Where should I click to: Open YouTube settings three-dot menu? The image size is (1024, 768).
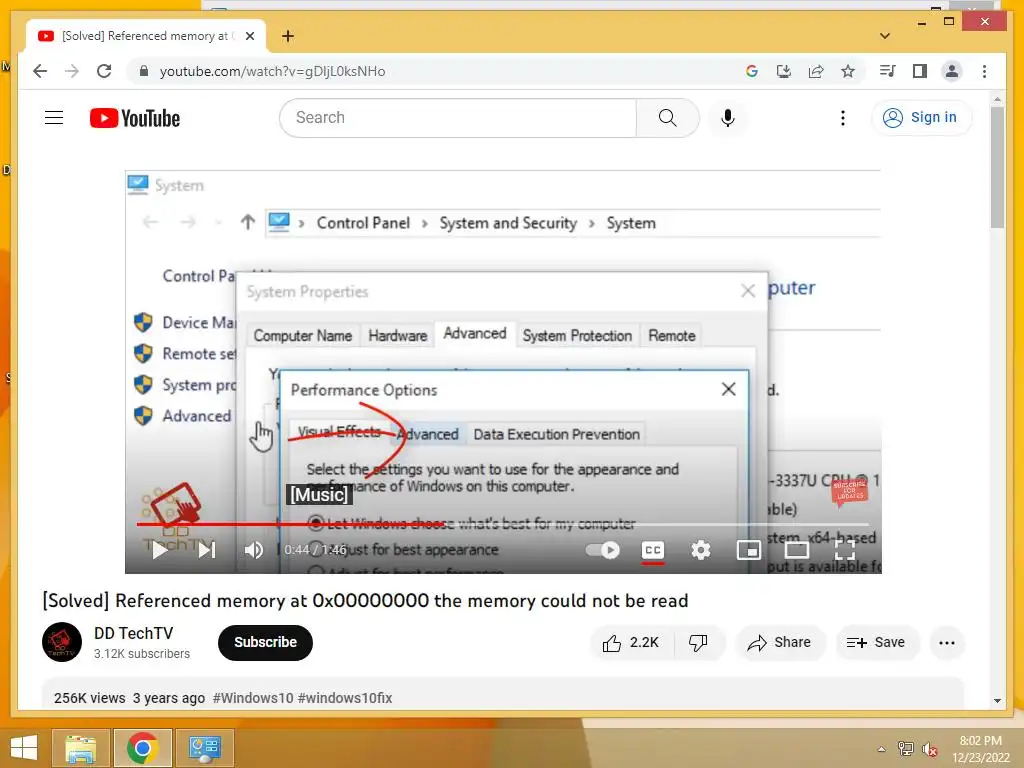(x=842, y=118)
